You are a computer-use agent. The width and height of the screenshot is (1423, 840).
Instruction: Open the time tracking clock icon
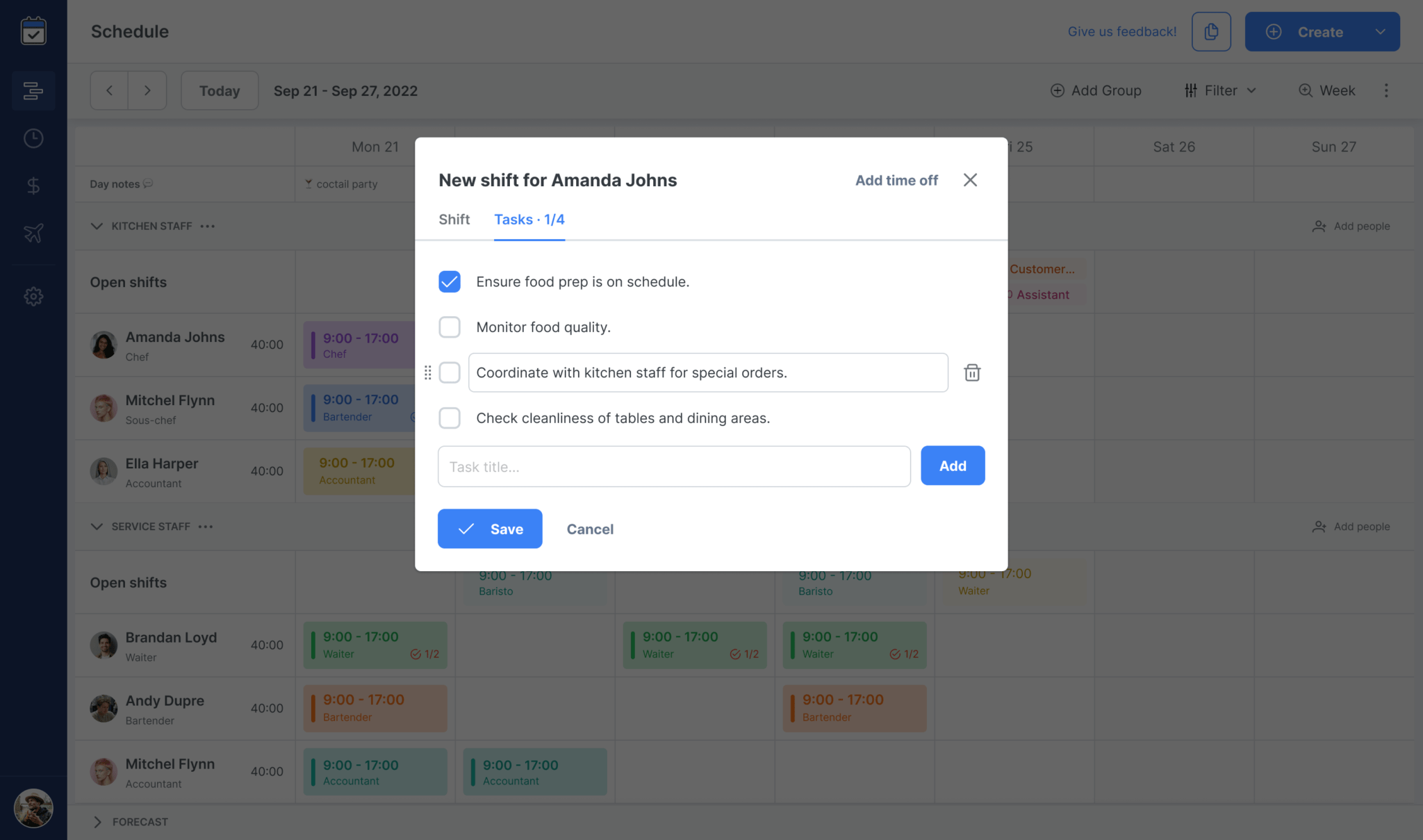(x=33, y=138)
